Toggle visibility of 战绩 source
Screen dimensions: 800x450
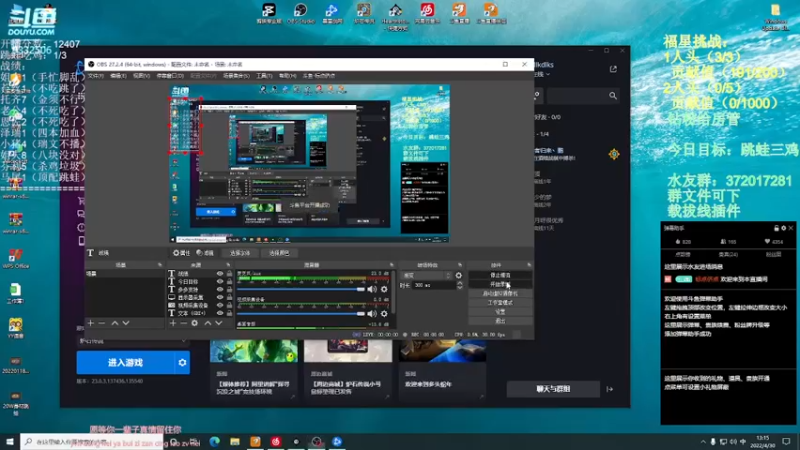220,274
